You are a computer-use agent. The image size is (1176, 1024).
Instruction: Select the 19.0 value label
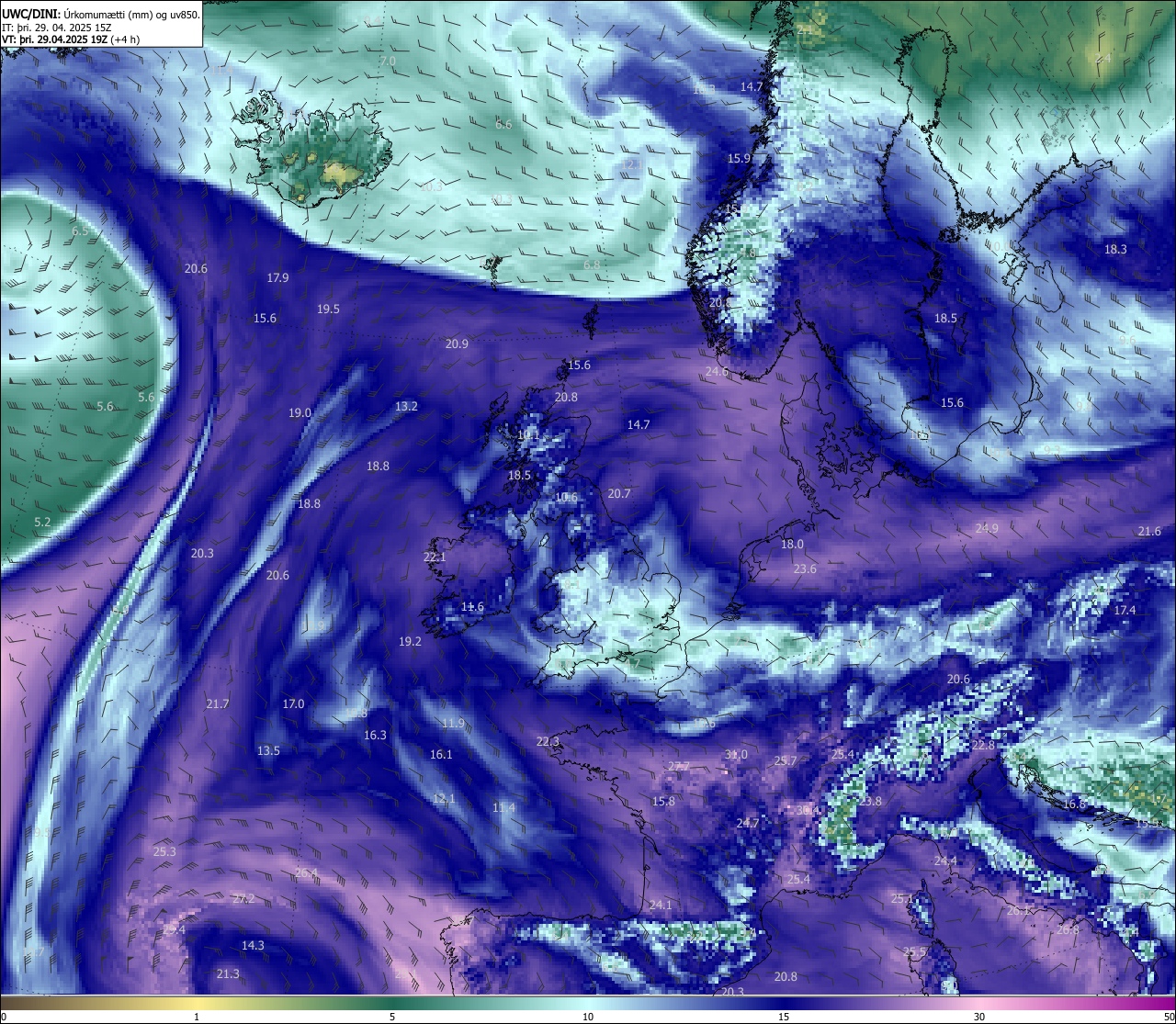300,413
